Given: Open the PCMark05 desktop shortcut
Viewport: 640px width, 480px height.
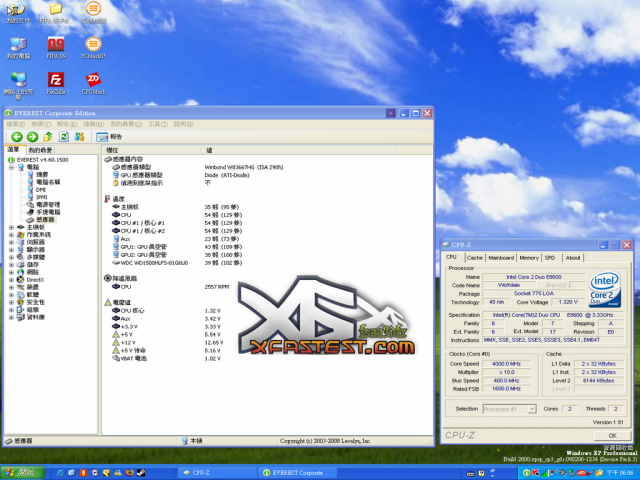Looking at the screenshot, I should coord(93,48).
